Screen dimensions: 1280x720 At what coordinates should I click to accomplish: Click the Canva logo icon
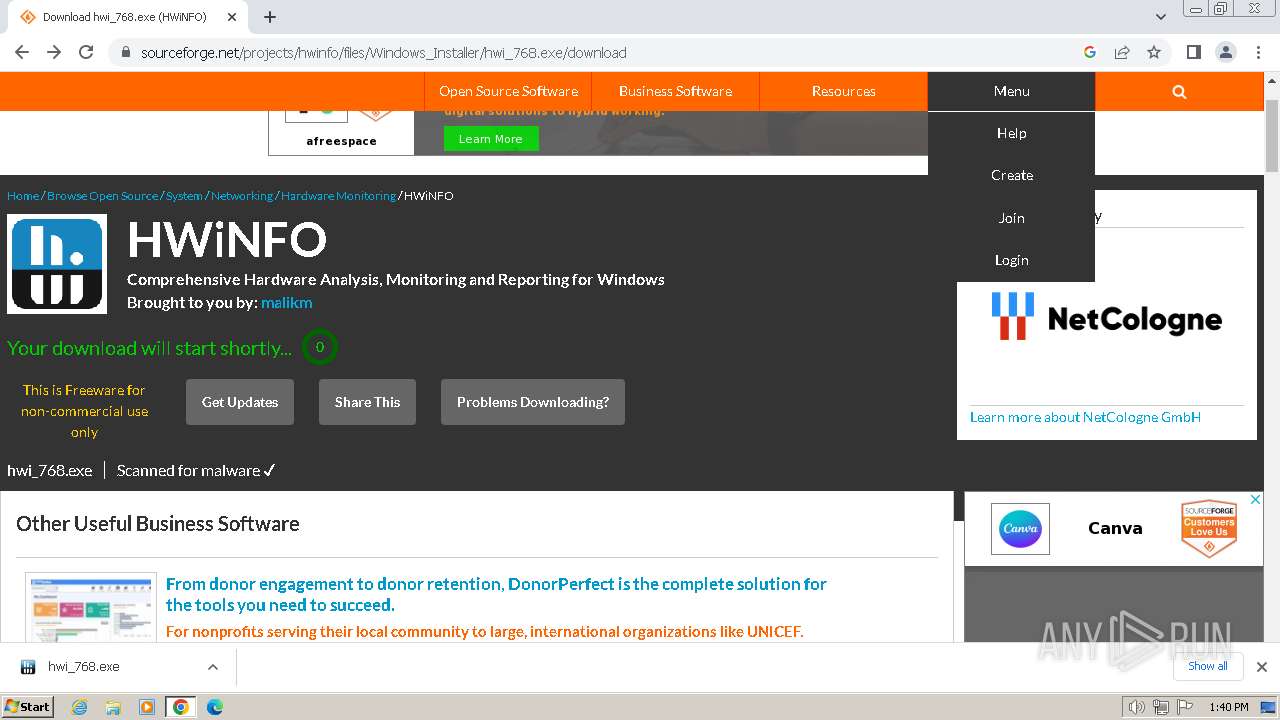click(x=1020, y=528)
